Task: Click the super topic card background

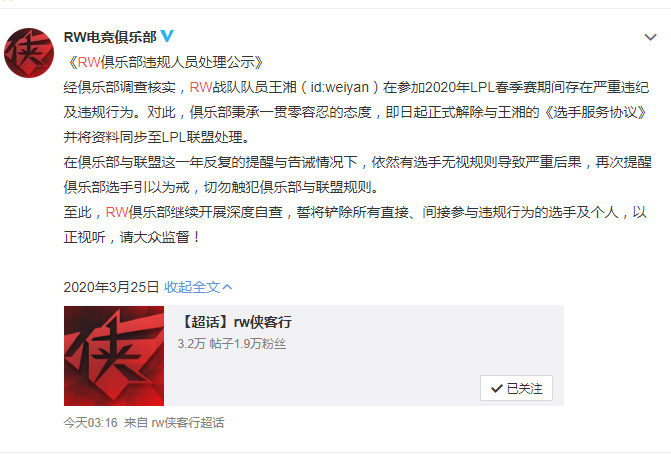Action: (x=364, y=356)
